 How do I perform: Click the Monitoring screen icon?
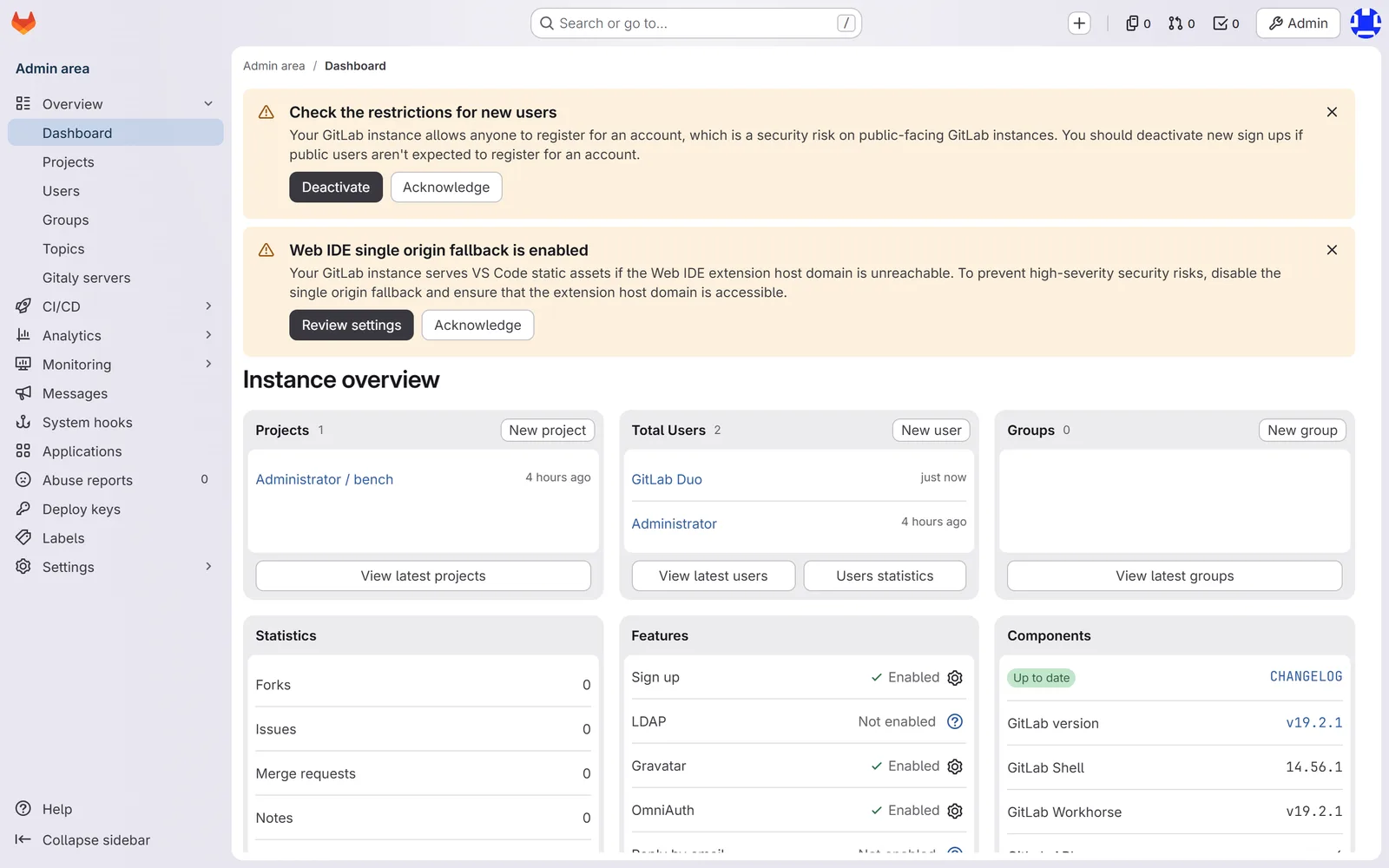[23, 365]
